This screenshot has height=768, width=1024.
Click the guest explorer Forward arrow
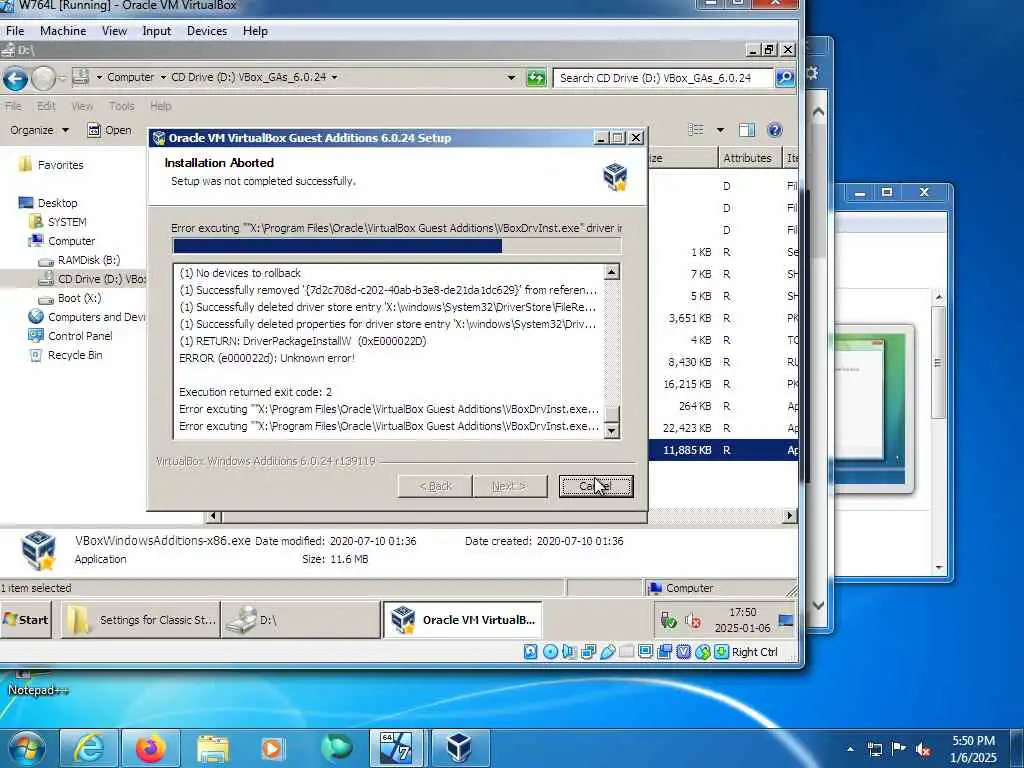[43, 78]
